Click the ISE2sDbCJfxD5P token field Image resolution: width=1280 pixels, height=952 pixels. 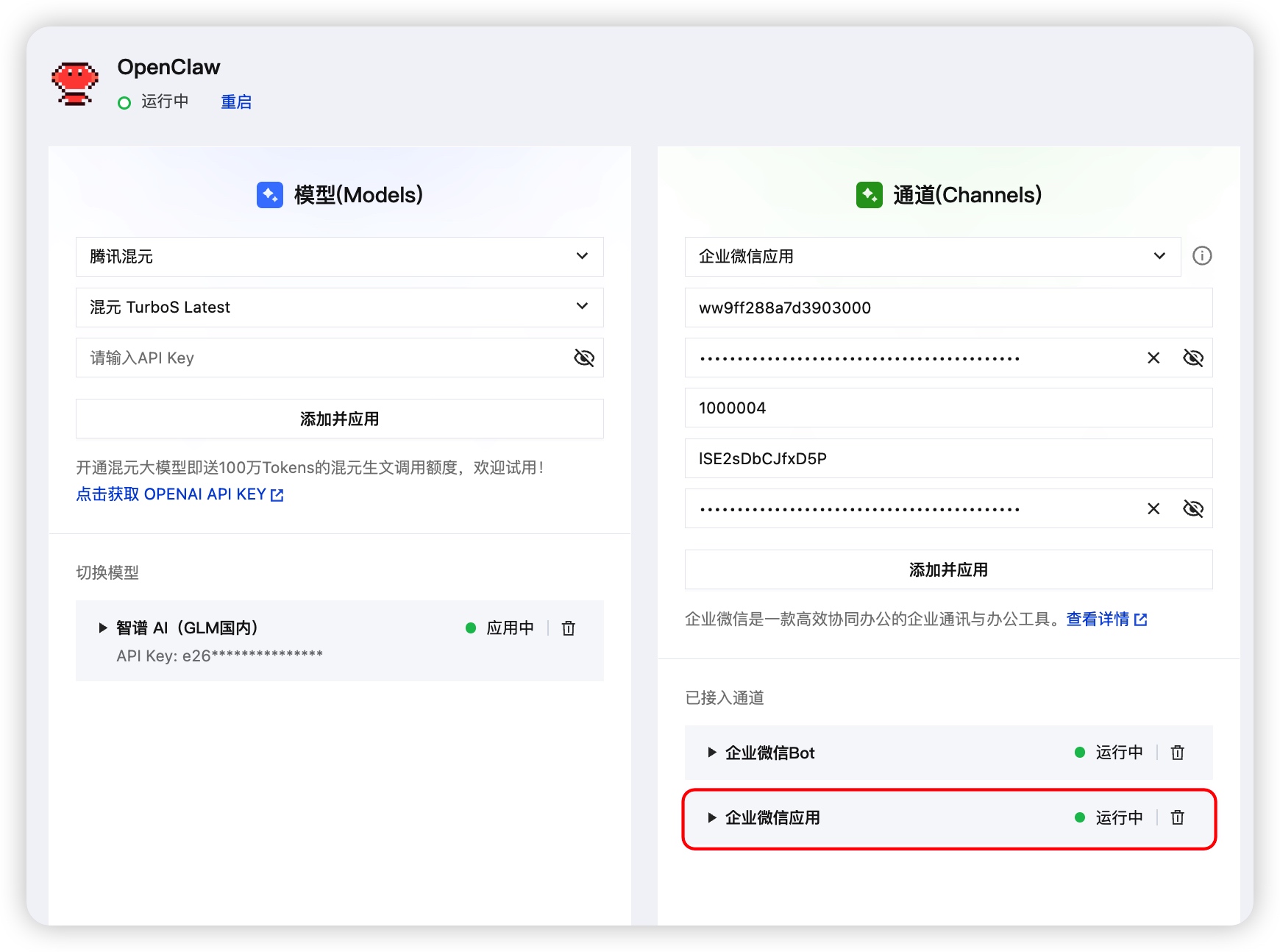point(949,459)
